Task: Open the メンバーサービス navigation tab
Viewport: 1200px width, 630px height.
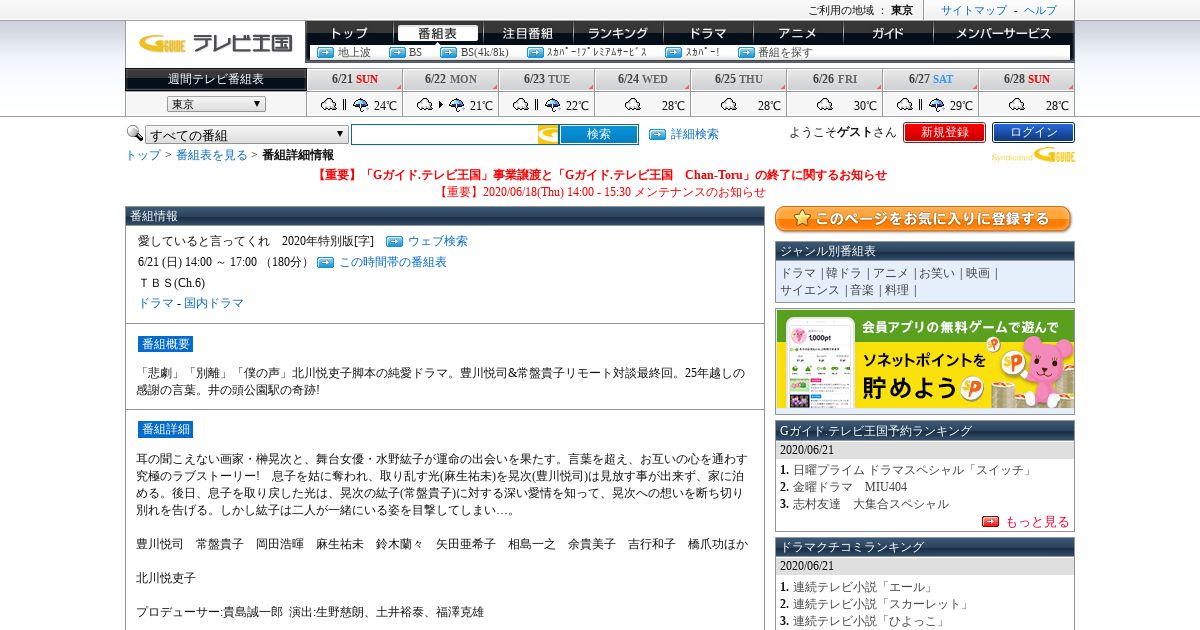Action: pyautogui.click(x=1003, y=33)
